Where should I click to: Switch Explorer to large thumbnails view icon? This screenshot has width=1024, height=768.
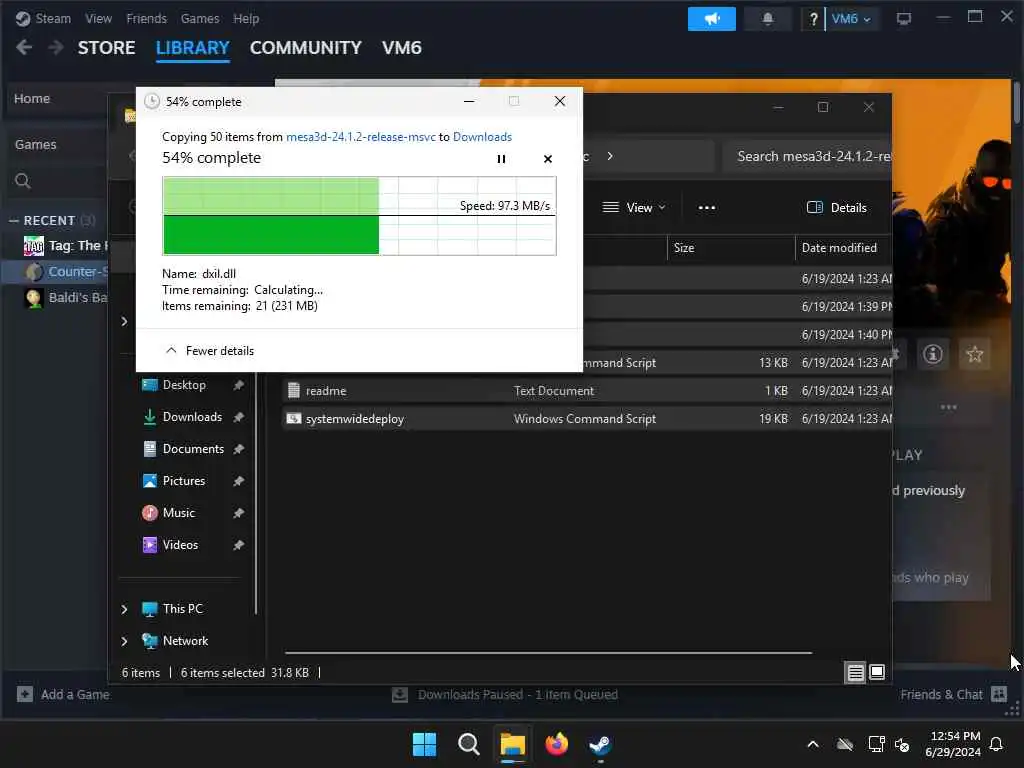[877, 672]
